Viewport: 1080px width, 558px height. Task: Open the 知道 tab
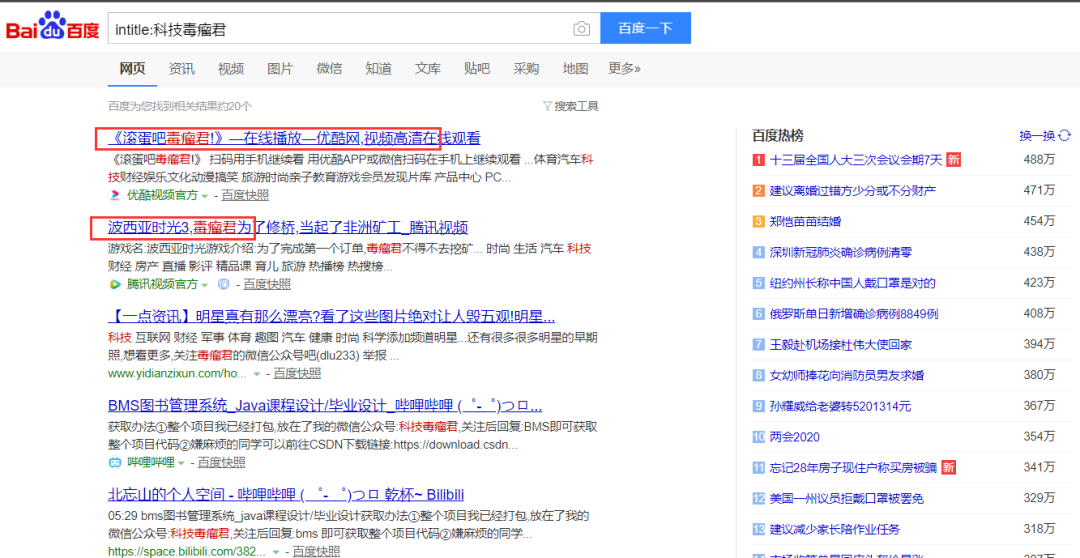(x=378, y=69)
